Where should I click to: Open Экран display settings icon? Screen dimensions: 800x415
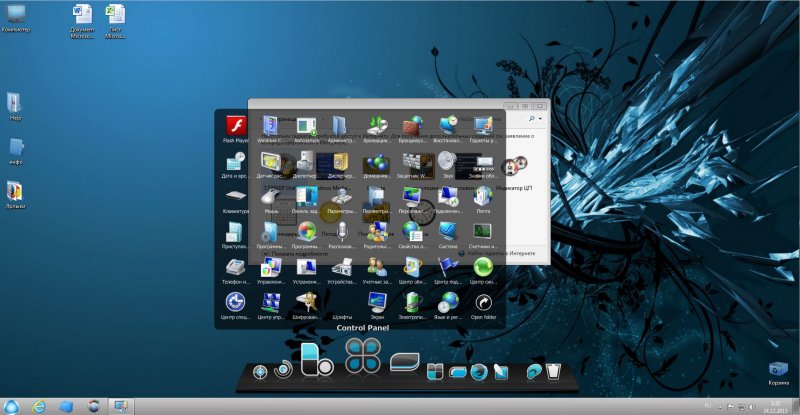click(377, 302)
